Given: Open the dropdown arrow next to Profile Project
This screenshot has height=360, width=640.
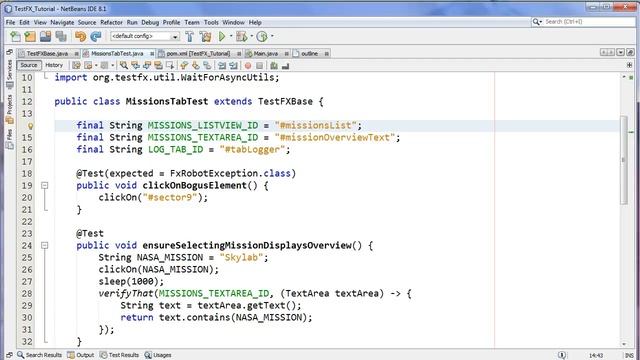Looking at the screenshot, I should (x=272, y=36).
